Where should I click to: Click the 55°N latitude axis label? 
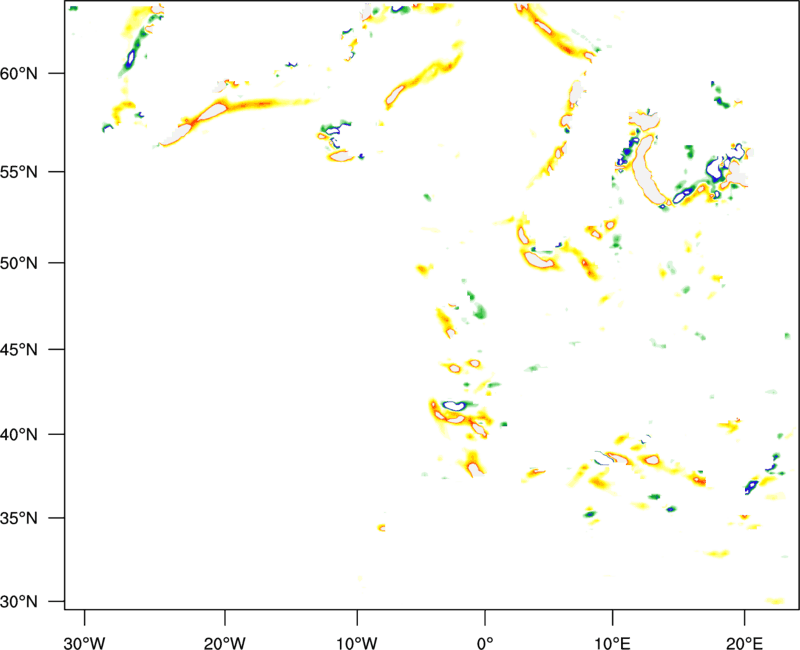coord(19,172)
